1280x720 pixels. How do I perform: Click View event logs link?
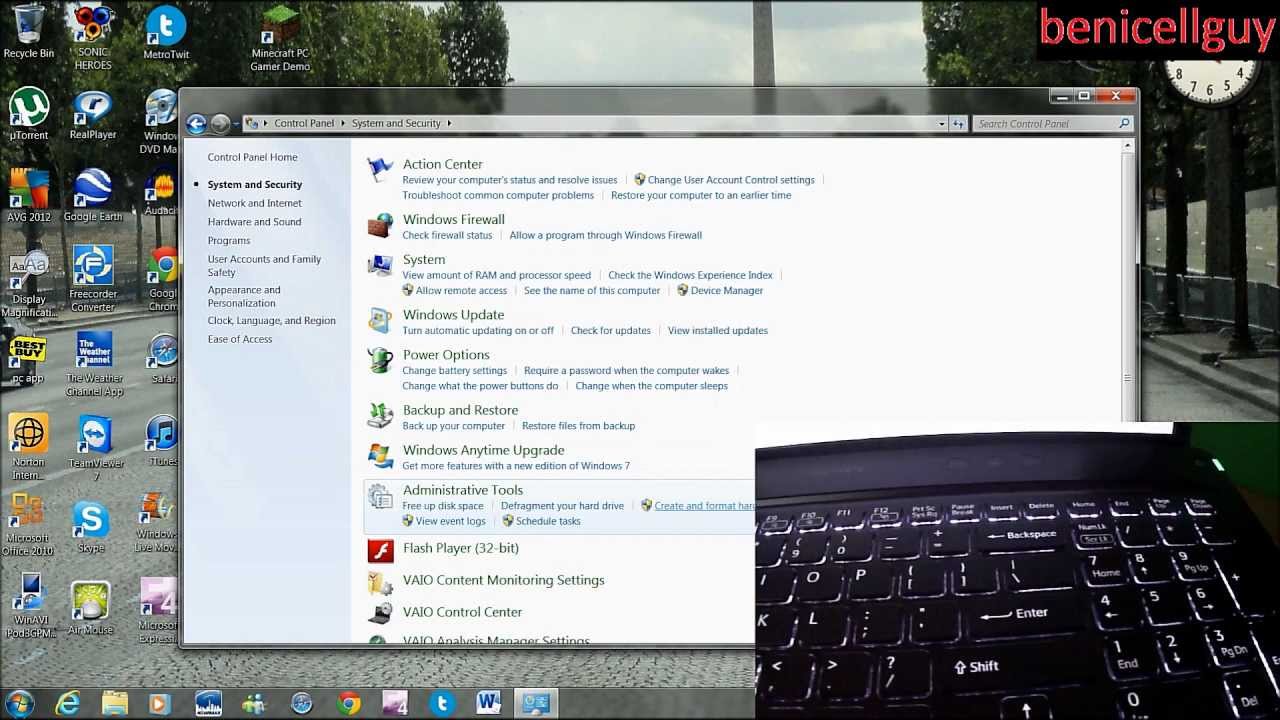tap(451, 521)
